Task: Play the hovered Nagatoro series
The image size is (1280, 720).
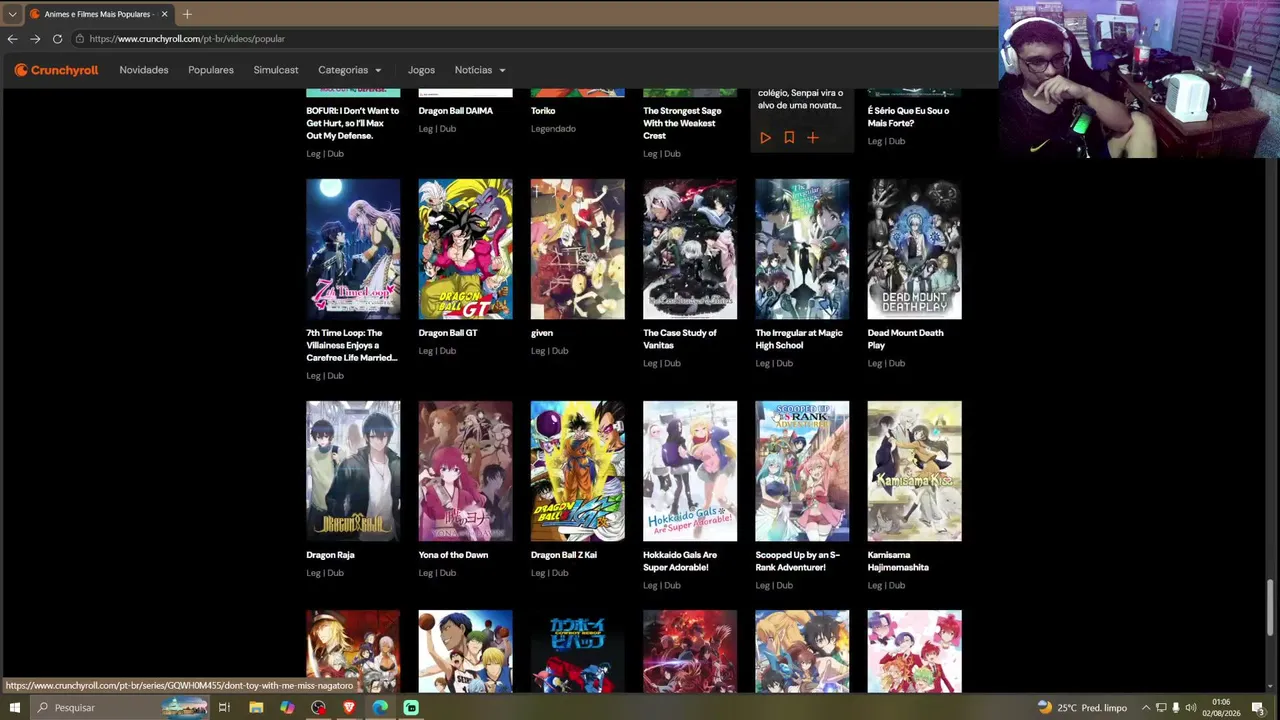Action: click(x=765, y=138)
